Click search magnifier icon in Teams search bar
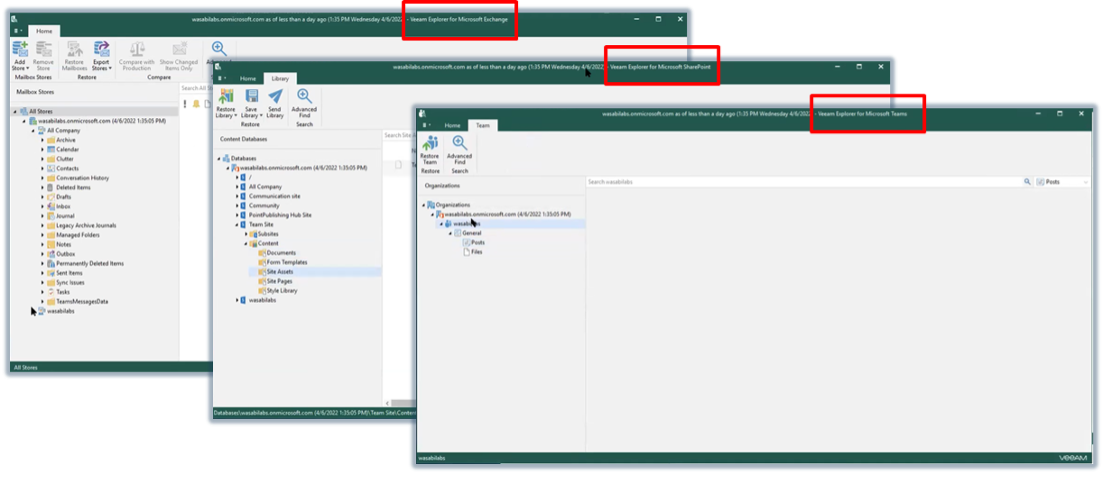The image size is (1106, 477). 1027,182
